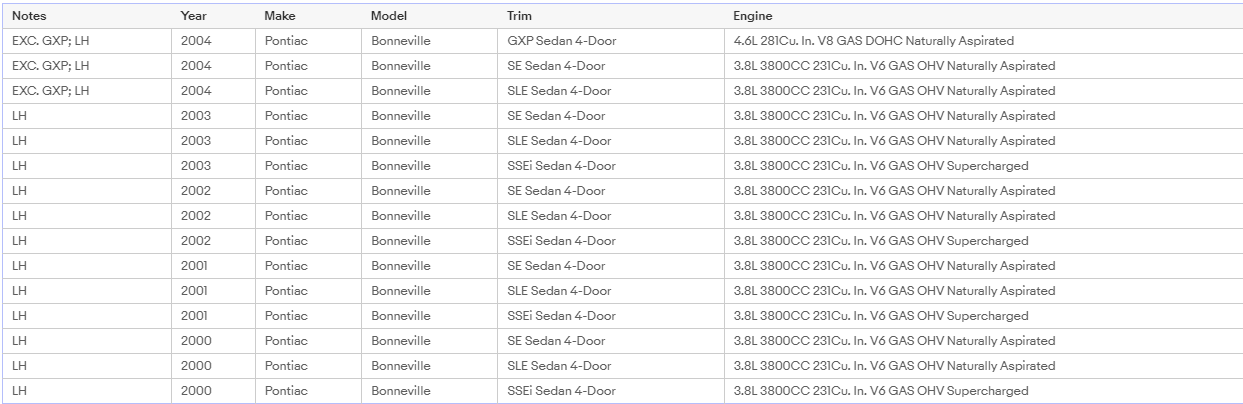Viewport: 1243px width, 404px height.
Task: Select the 2000 SE Sedan 4-Door trim
Action: (556, 341)
